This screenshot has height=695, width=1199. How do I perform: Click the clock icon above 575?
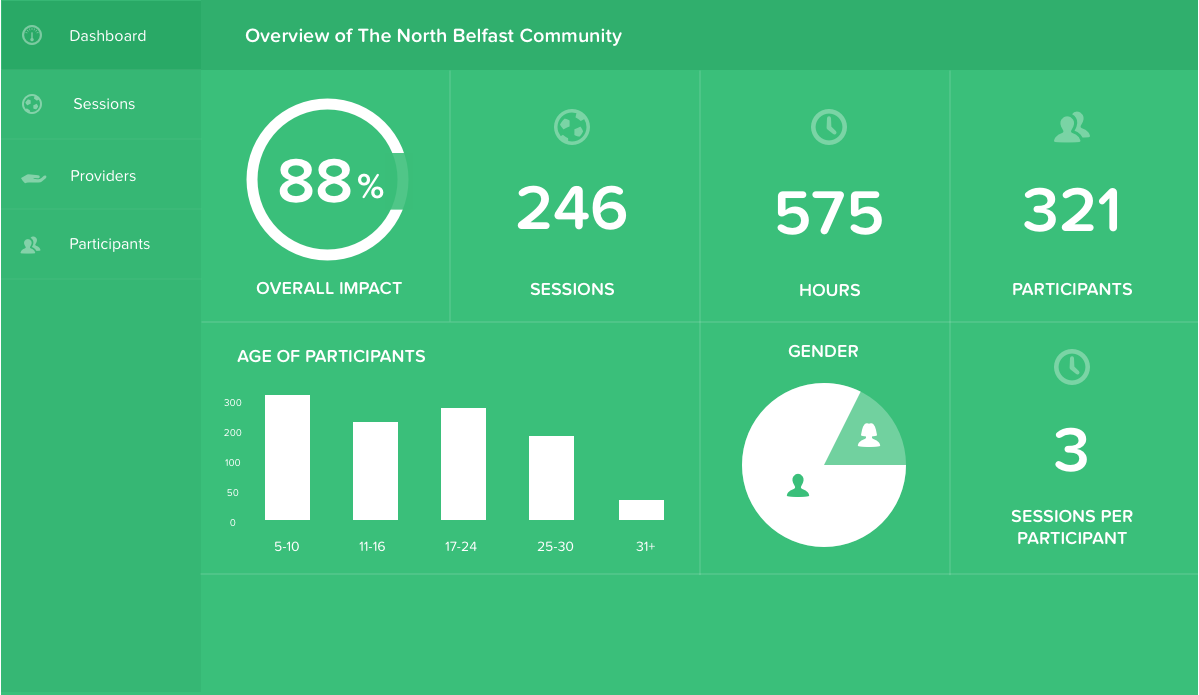(829, 127)
